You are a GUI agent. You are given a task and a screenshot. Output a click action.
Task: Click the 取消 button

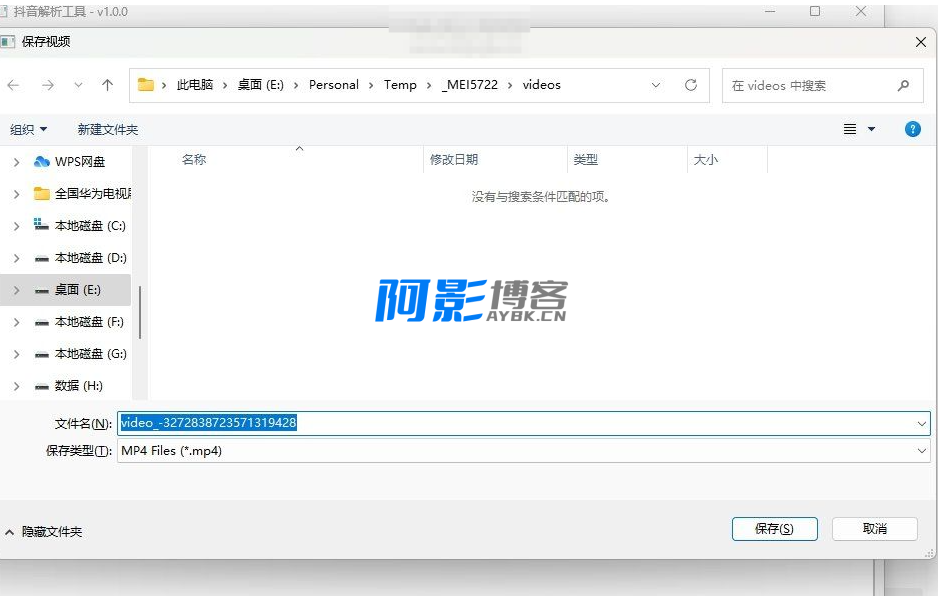(874, 529)
